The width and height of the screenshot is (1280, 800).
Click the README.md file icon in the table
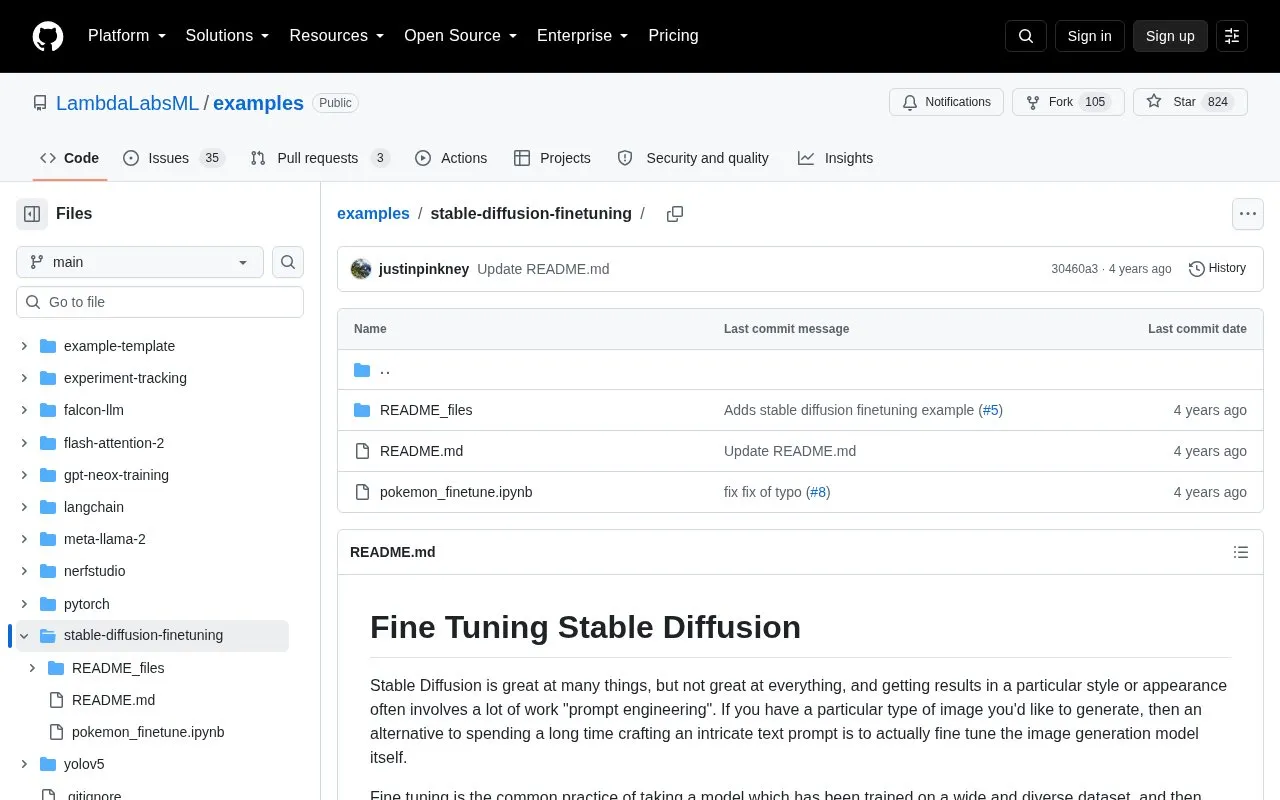(x=362, y=451)
